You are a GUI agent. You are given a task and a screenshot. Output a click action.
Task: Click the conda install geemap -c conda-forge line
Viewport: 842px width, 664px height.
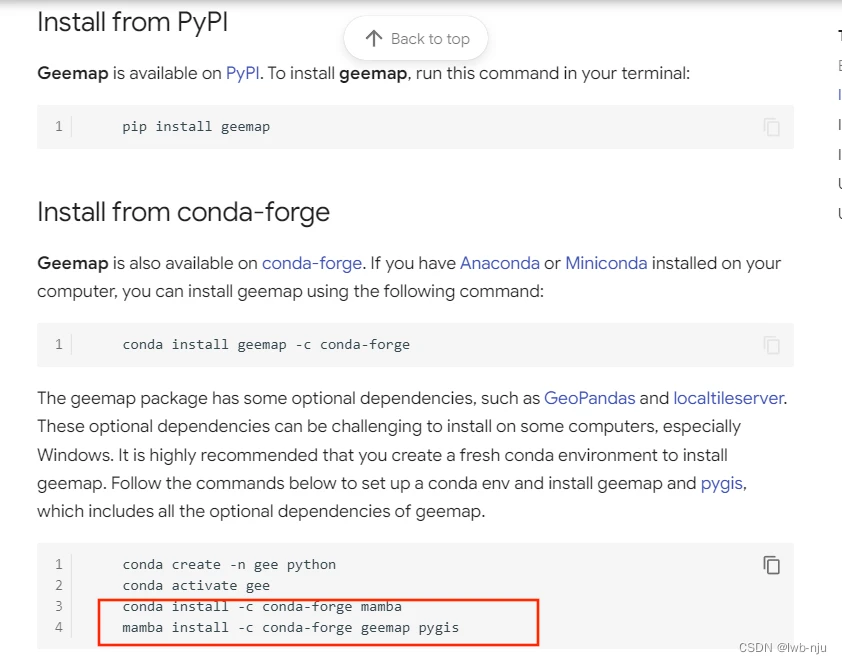pos(266,345)
